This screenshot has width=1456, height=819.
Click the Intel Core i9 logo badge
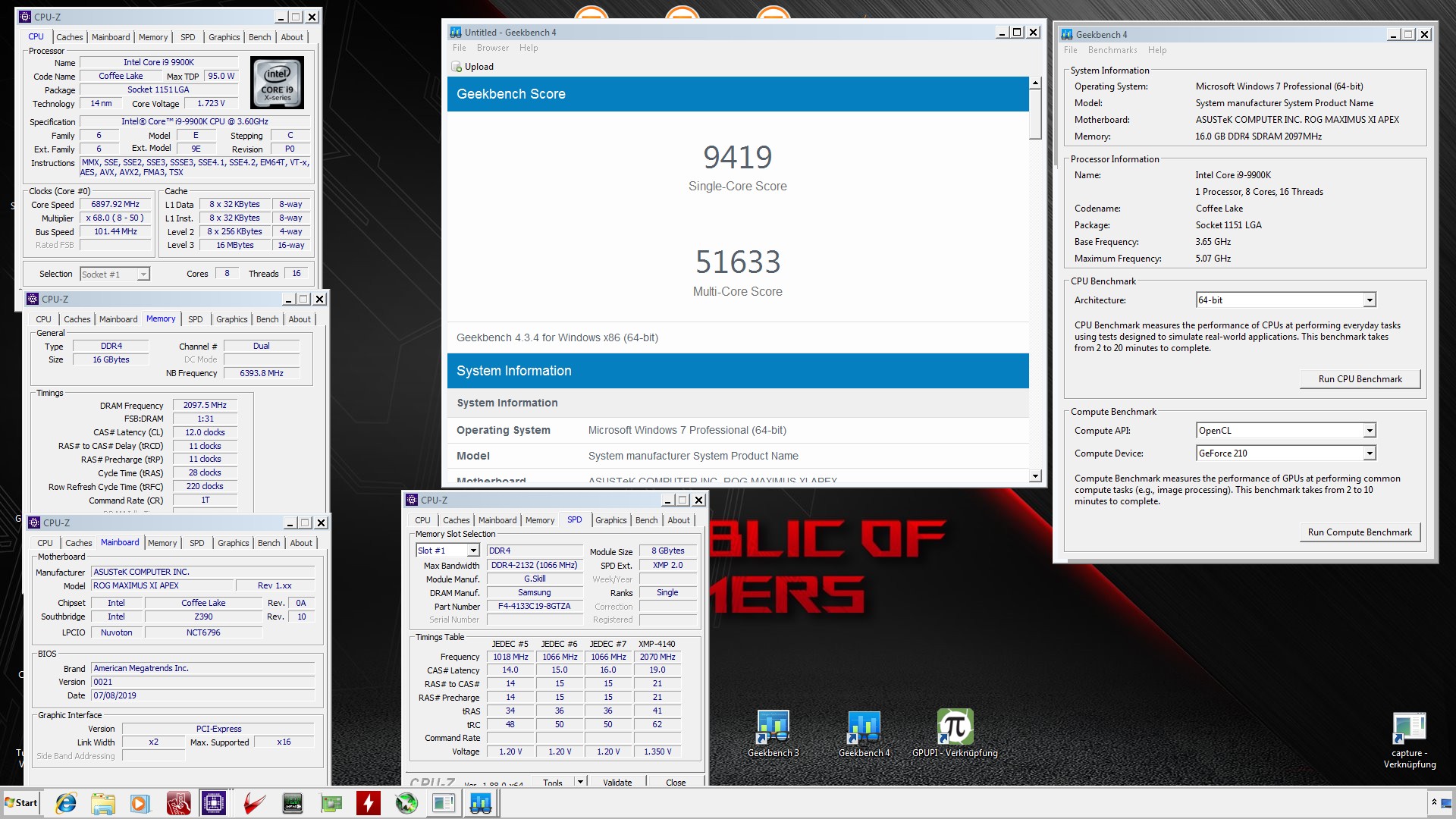pos(277,83)
